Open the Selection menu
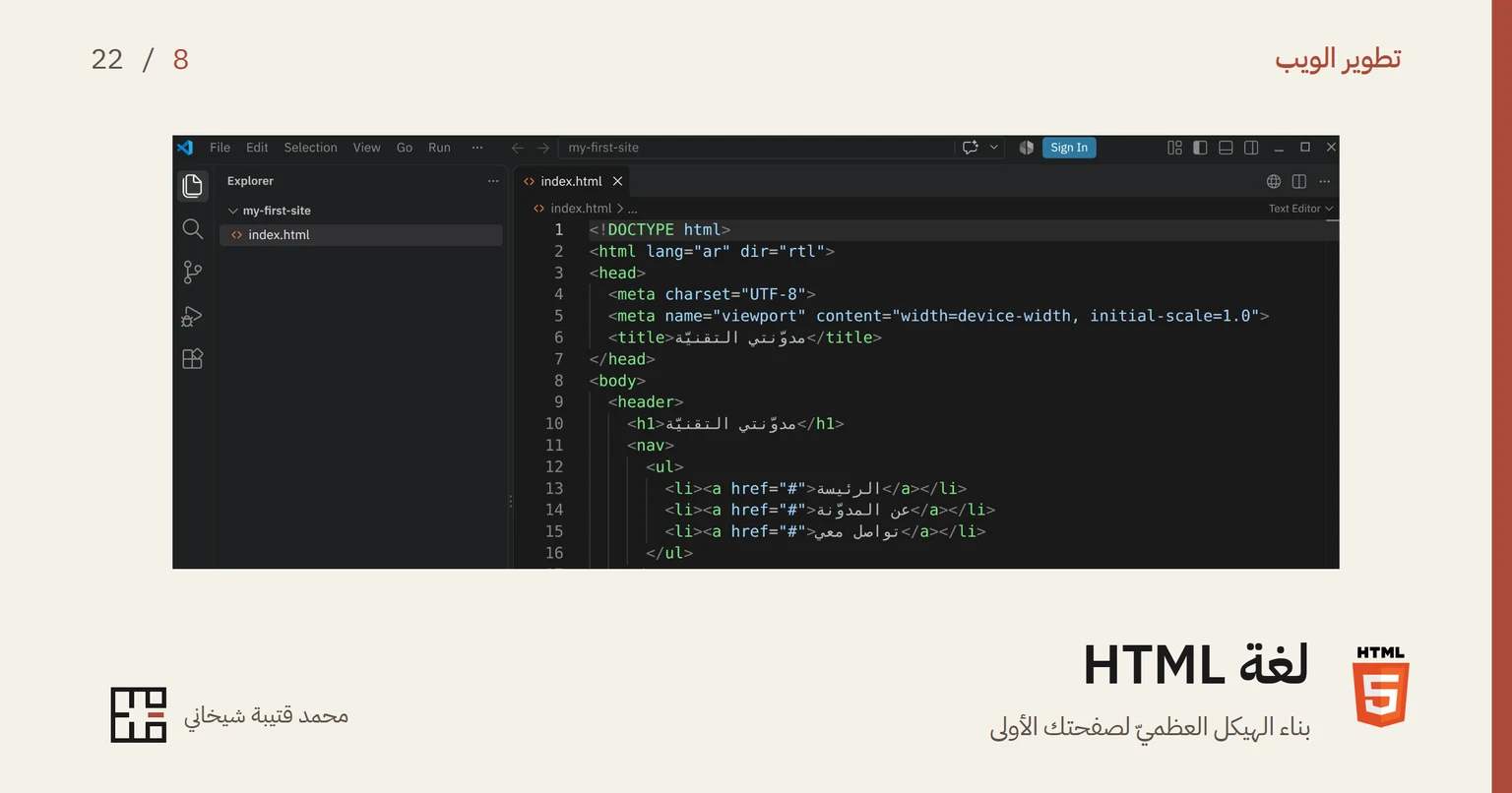This screenshot has width=1512, height=793. point(311,148)
